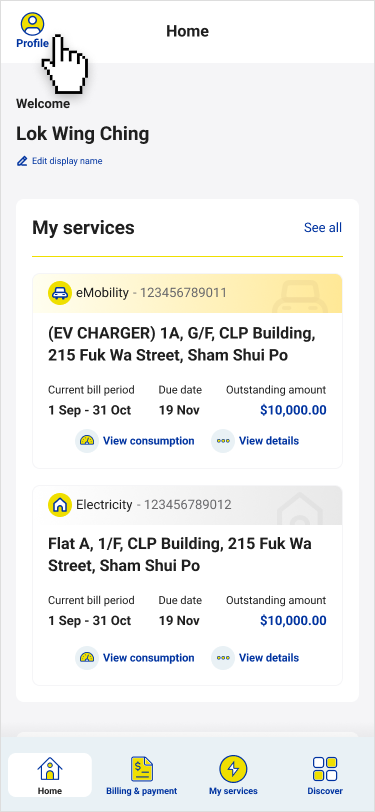Screen dimensions: 375x812
Task: Click the eMobility car icon
Action: (x=60, y=293)
